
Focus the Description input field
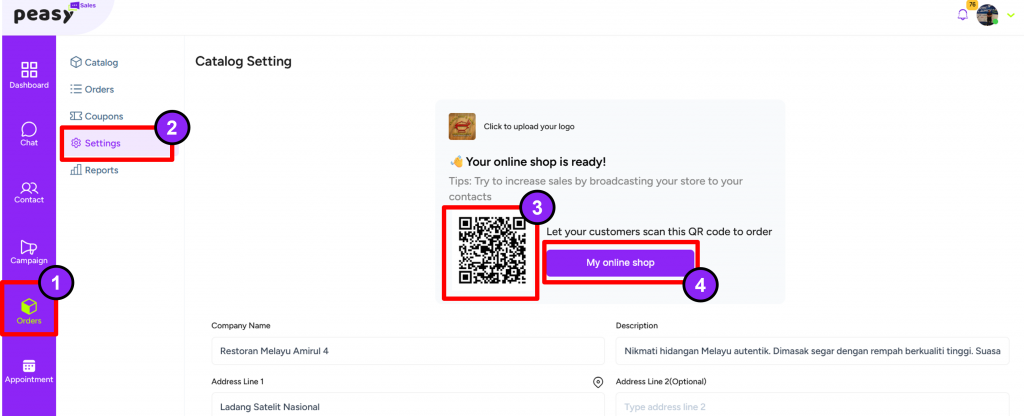click(812, 351)
